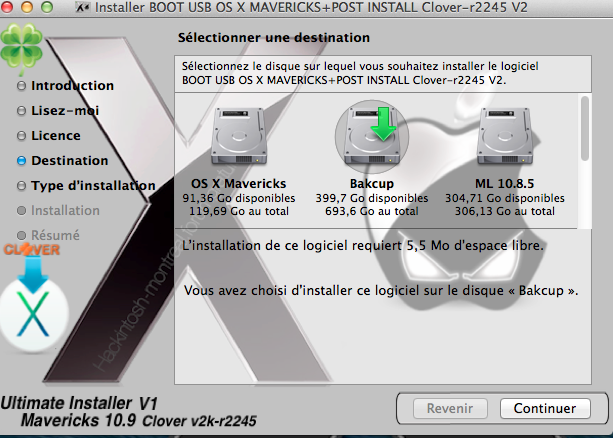Click the 'Ultimate Installer V1' caption

pyautogui.click(x=79, y=403)
